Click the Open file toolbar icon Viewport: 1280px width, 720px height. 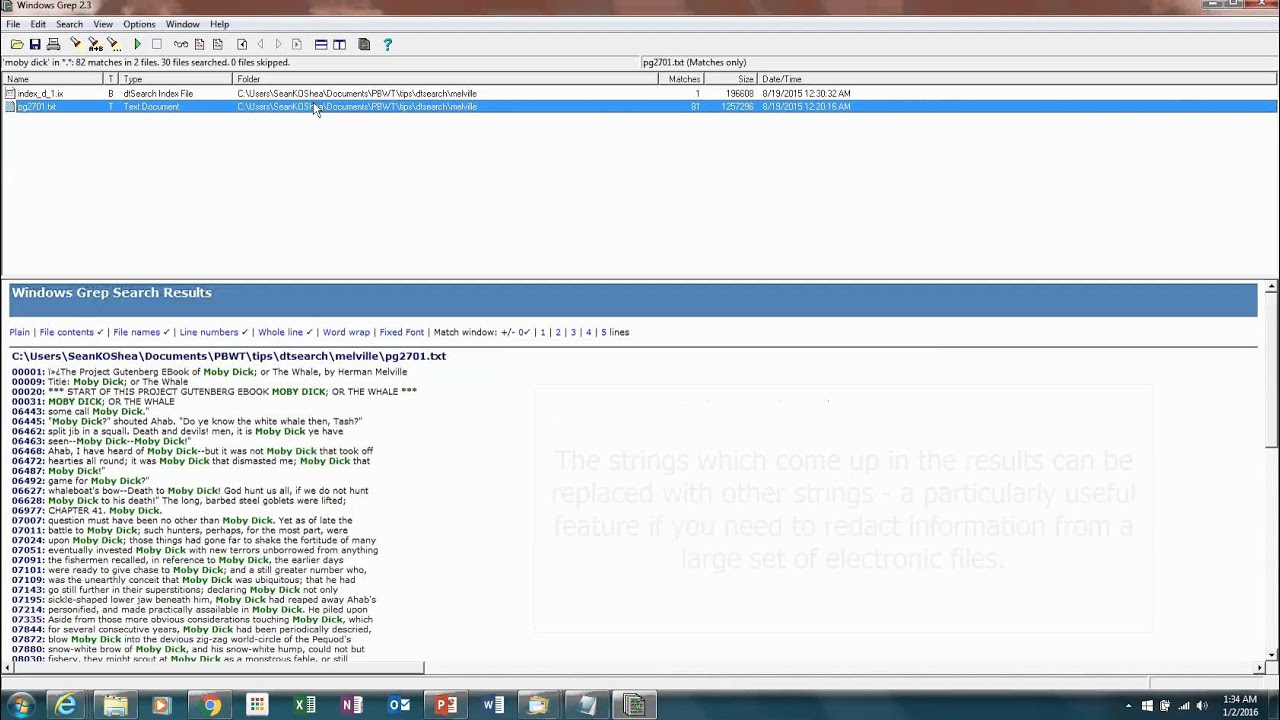click(17, 44)
